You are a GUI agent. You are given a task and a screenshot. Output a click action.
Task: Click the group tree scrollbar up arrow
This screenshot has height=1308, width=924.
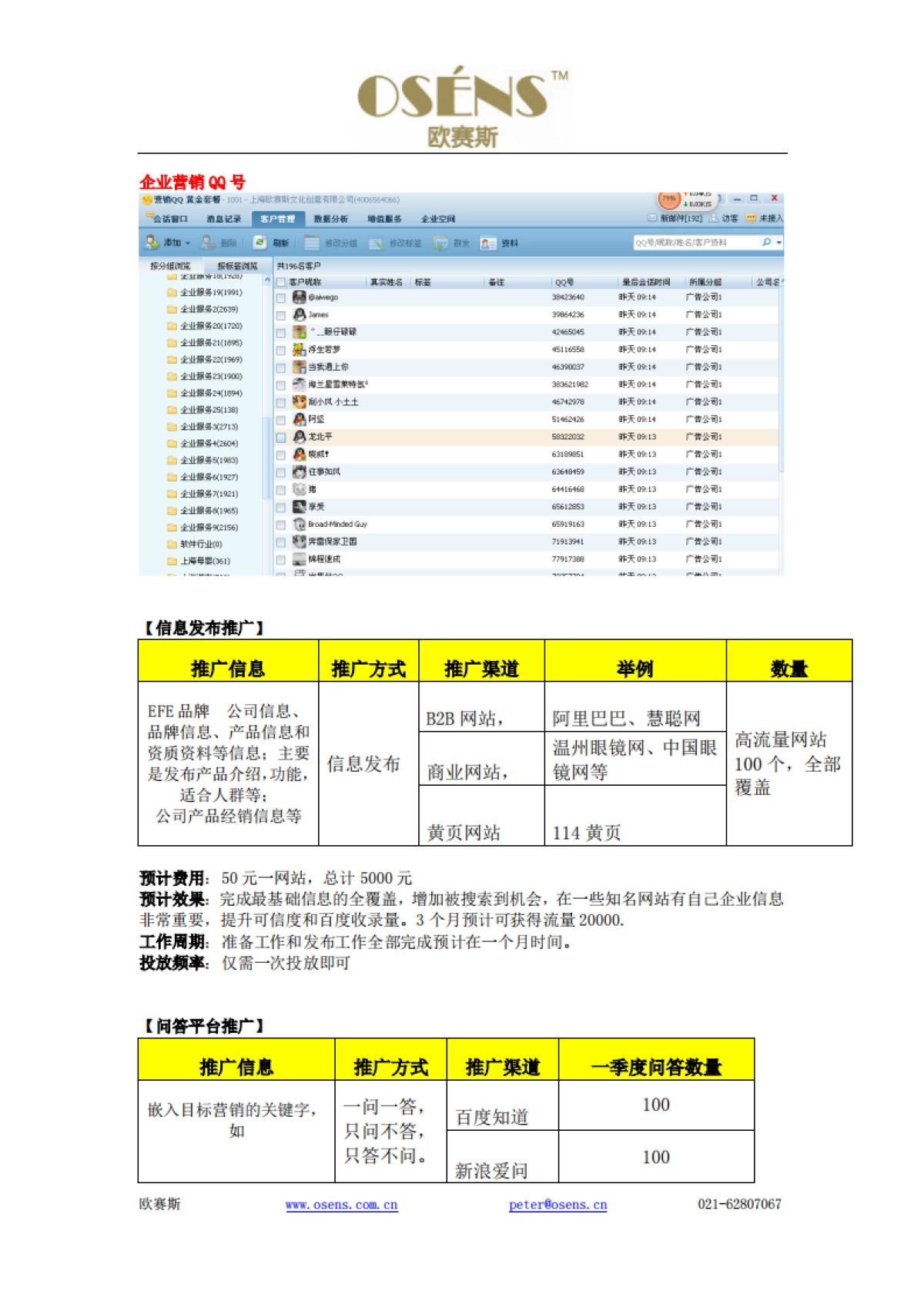[x=268, y=280]
